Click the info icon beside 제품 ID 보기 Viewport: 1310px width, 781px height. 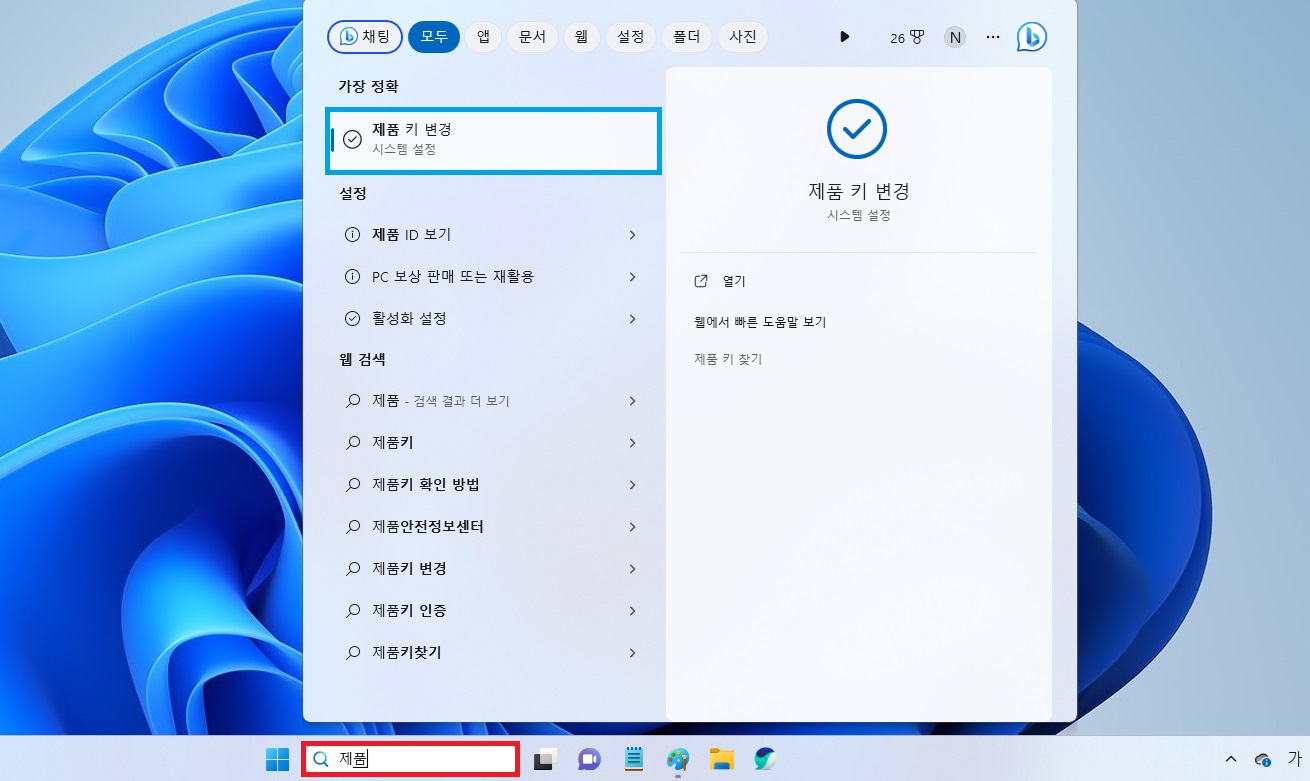coord(352,235)
